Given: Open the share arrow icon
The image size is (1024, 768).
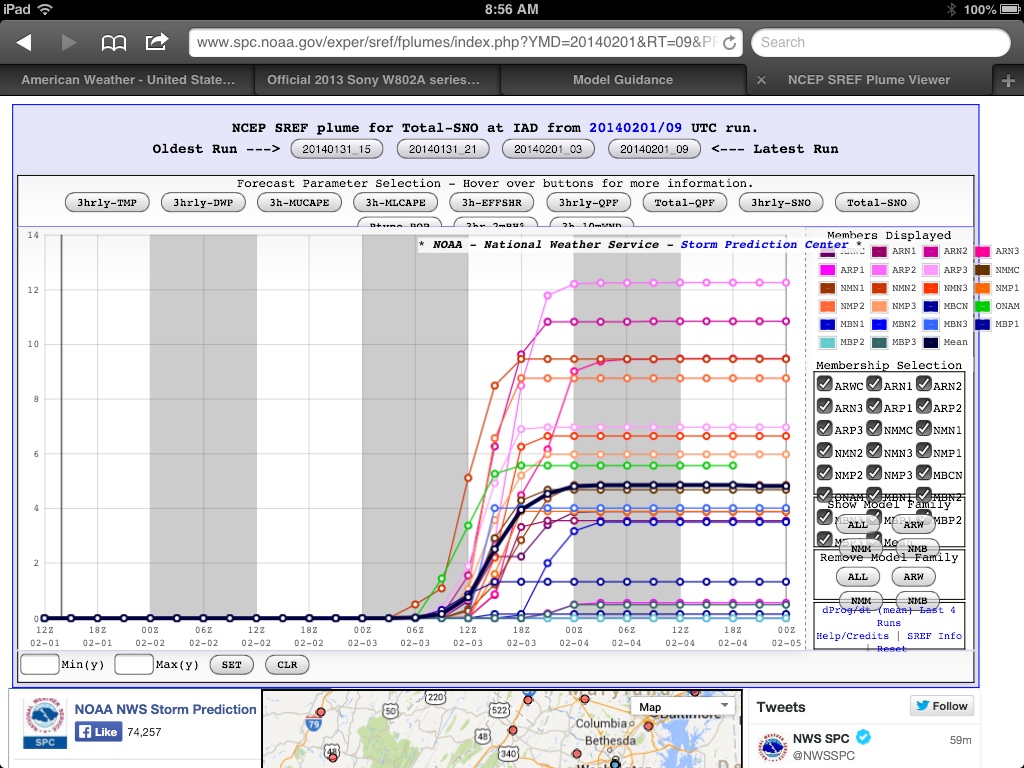Looking at the screenshot, I should (x=157, y=42).
